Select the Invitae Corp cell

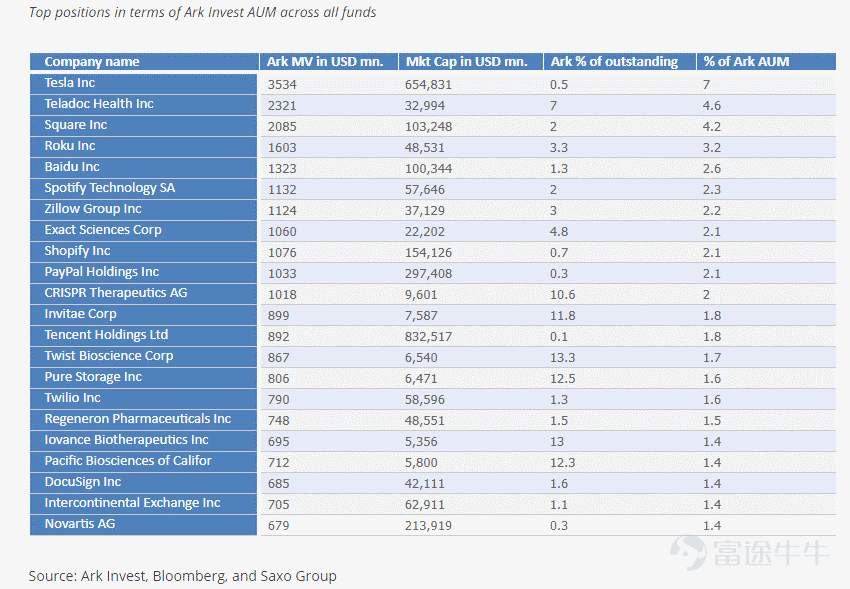143,314
